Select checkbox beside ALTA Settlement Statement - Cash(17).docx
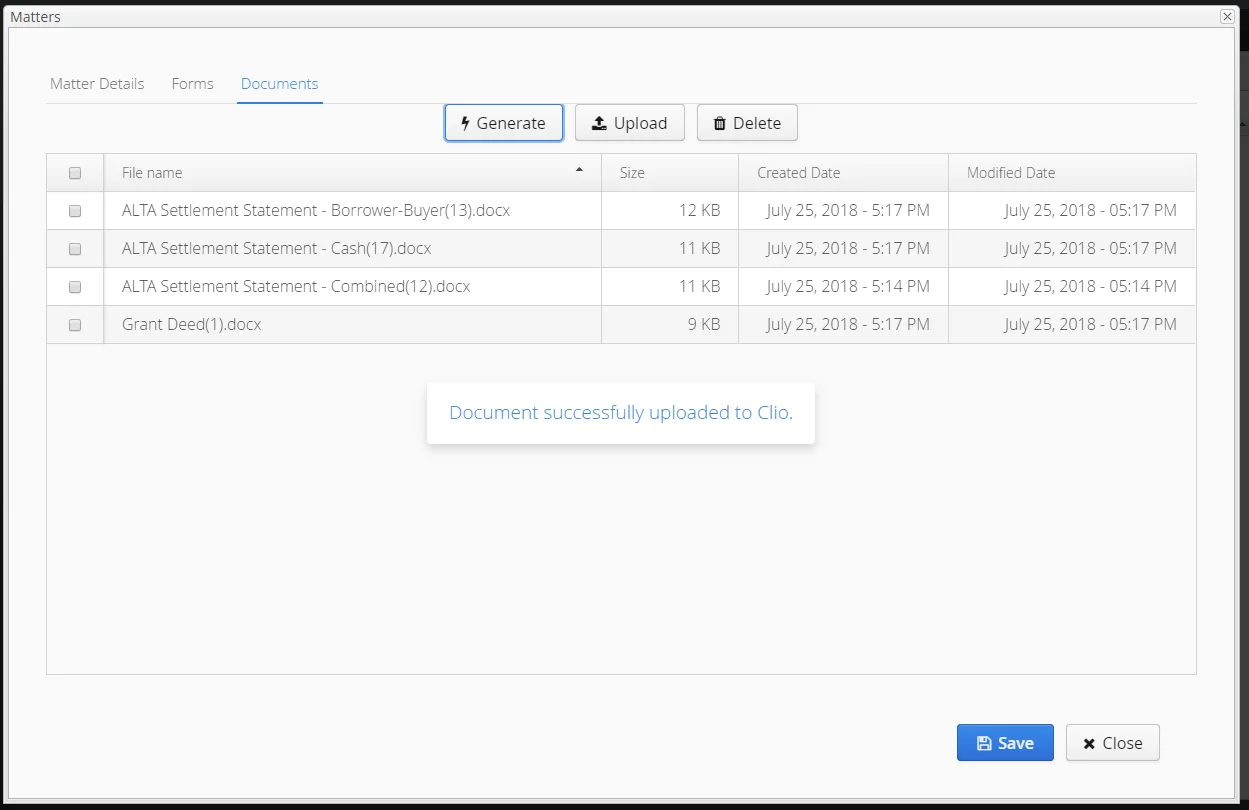The width and height of the screenshot is (1249, 810). (x=74, y=248)
